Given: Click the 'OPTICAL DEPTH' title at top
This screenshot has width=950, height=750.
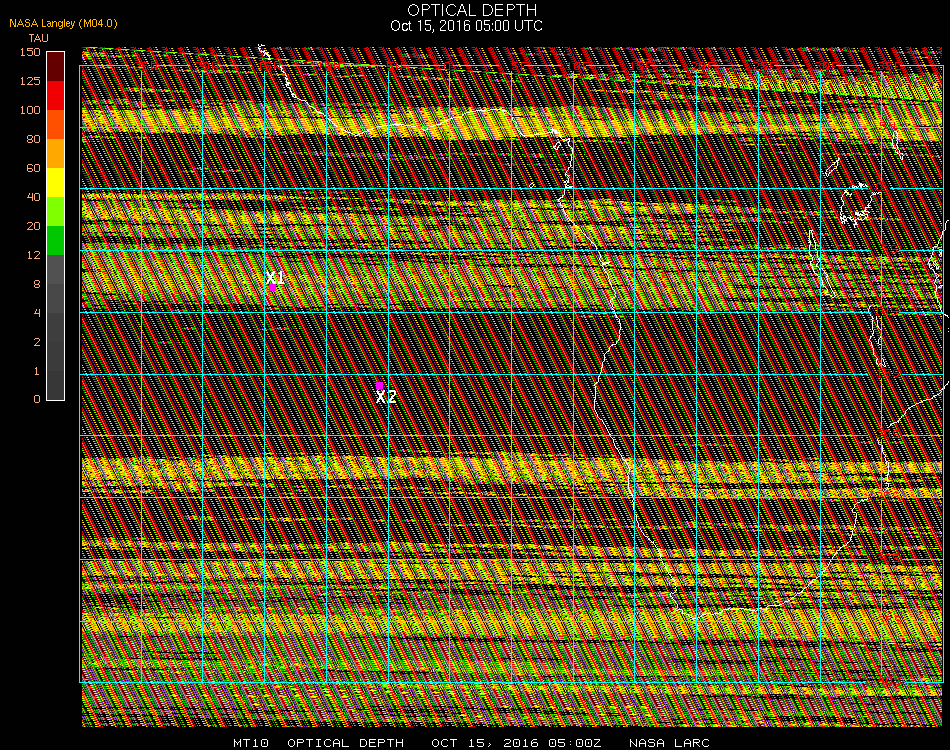Looking at the screenshot, I should pos(472,10).
